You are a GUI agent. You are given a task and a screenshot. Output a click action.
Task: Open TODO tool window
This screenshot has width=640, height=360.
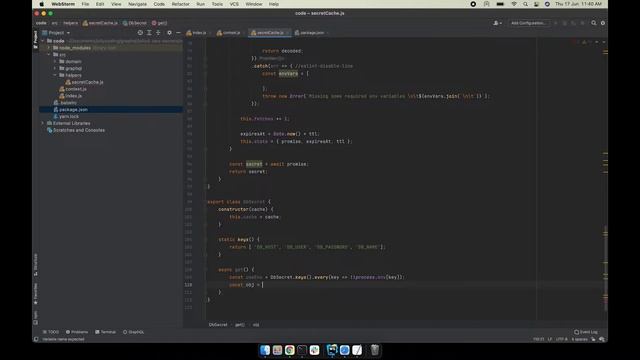pyautogui.click(x=51, y=332)
